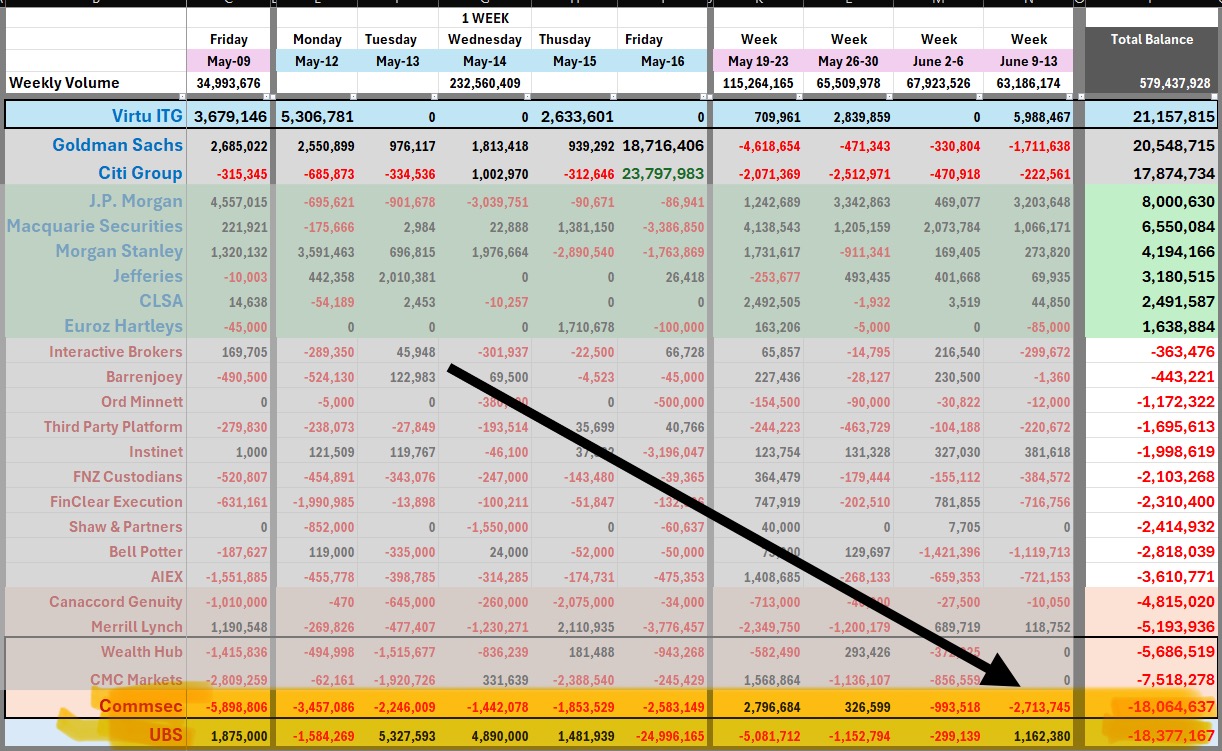Select the 65,509,978 volume cell
Image resolution: width=1222 pixels, height=751 pixels.
point(849,83)
